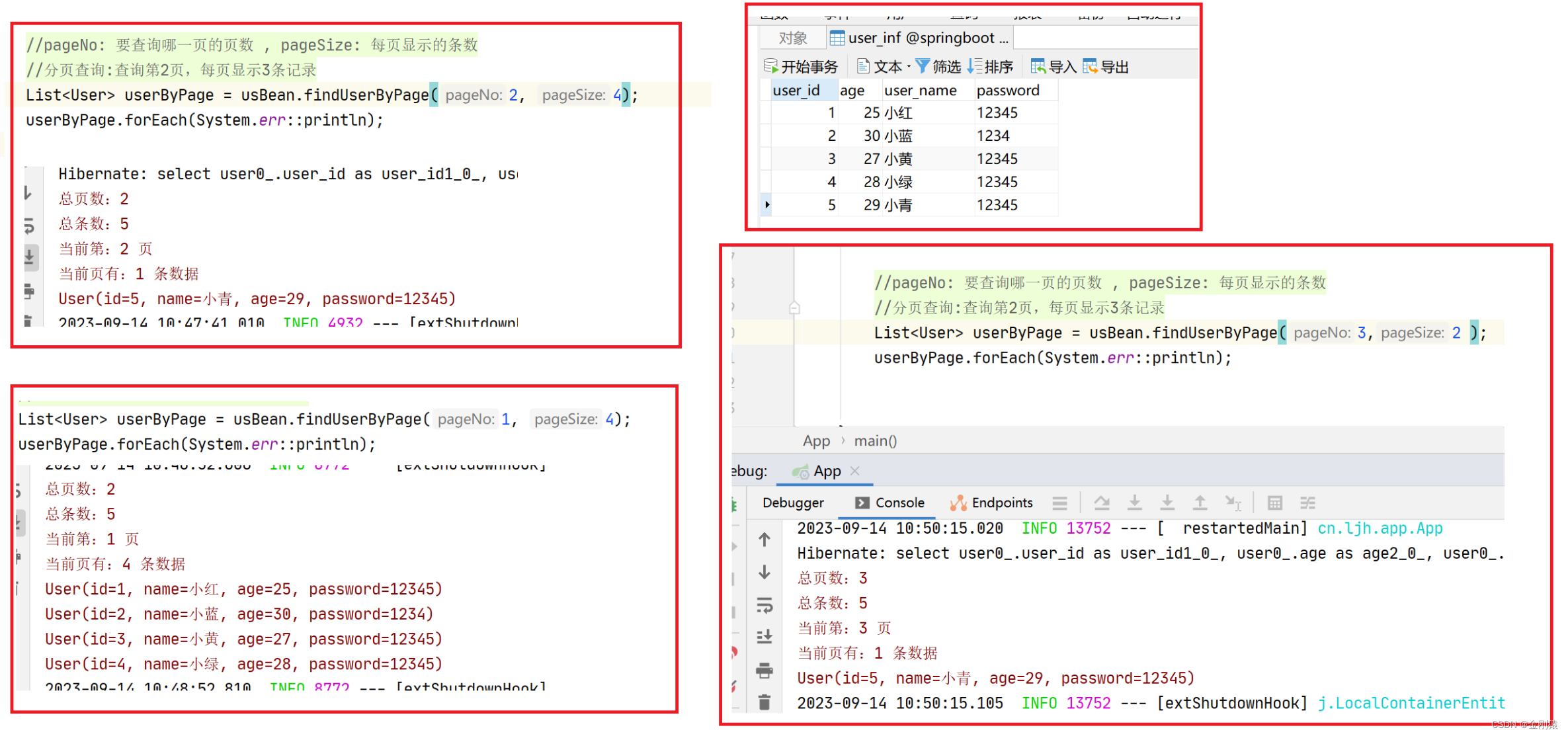Click the Step Over debug icon
1568x736 pixels.
(1101, 504)
